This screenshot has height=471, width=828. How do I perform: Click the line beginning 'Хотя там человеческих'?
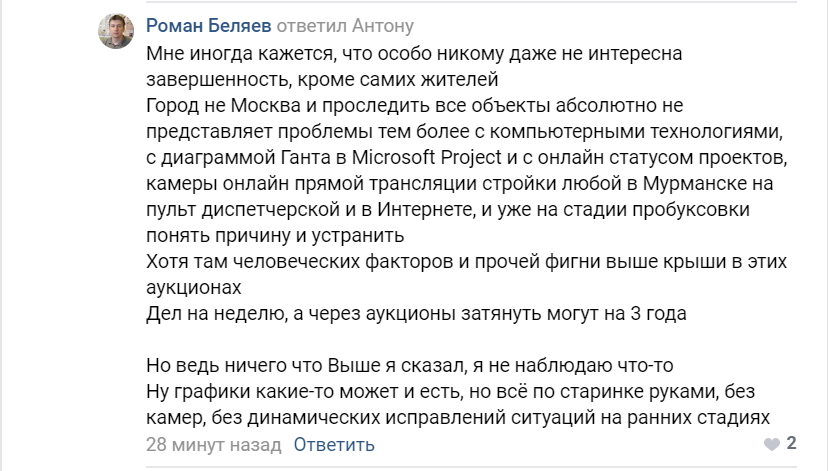(466, 261)
